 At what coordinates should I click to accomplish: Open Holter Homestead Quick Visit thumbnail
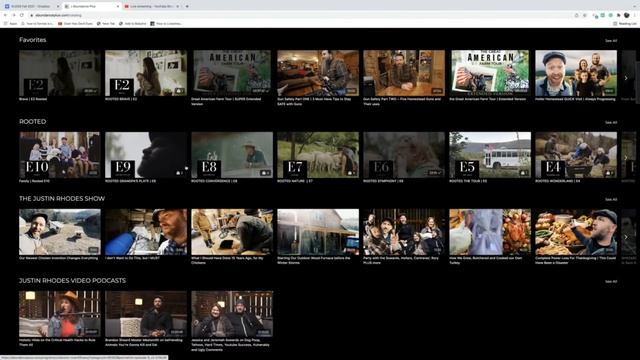coord(576,73)
